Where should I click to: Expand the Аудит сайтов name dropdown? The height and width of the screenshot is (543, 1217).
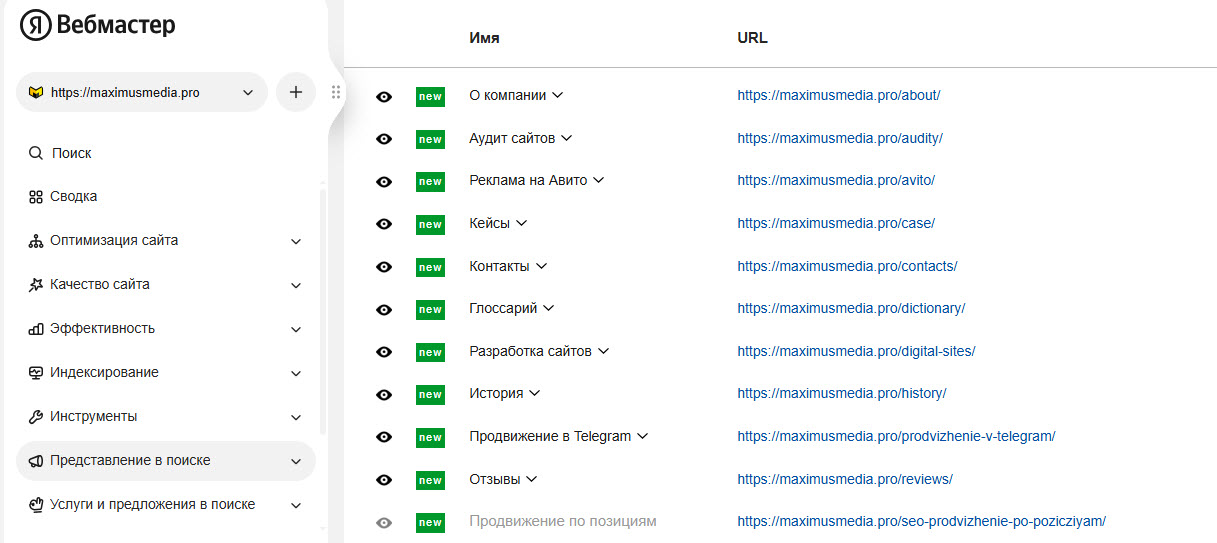(566, 138)
